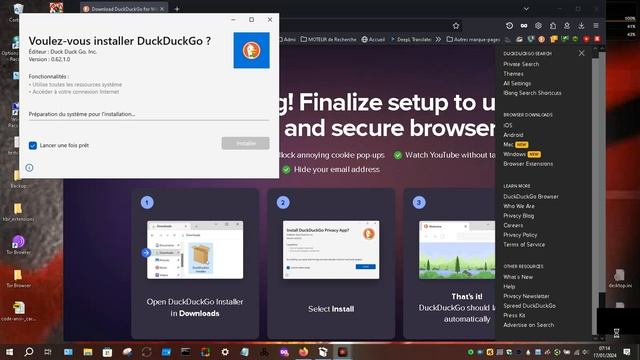This screenshot has height=360, width=640.
Task: Open the terminal icon on taskbar
Action: [x=186, y=352]
